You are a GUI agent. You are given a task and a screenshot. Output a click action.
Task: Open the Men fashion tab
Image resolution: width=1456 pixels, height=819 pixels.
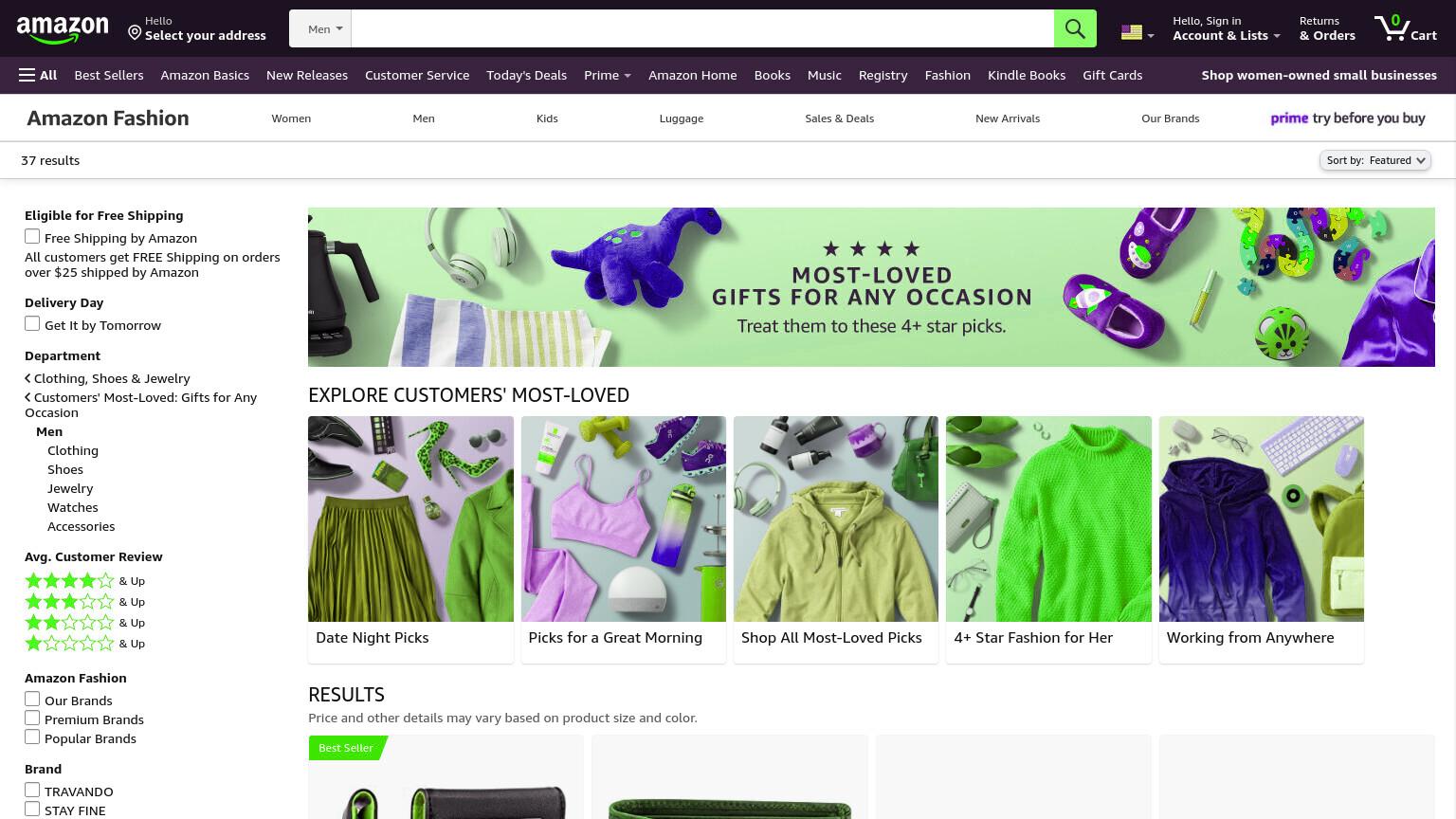tap(424, 118)
